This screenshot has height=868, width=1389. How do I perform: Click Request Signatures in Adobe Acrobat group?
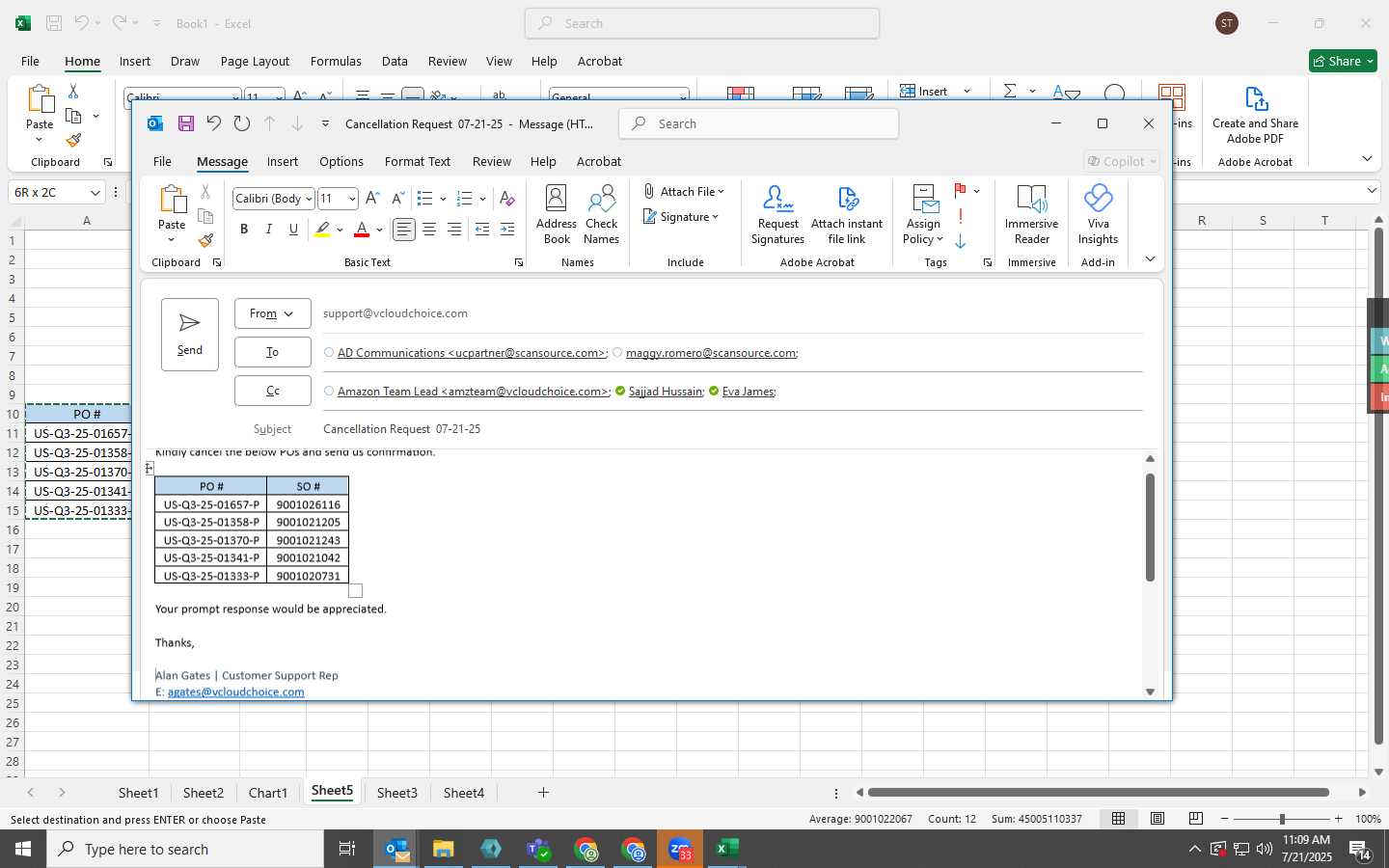(777, 215)
